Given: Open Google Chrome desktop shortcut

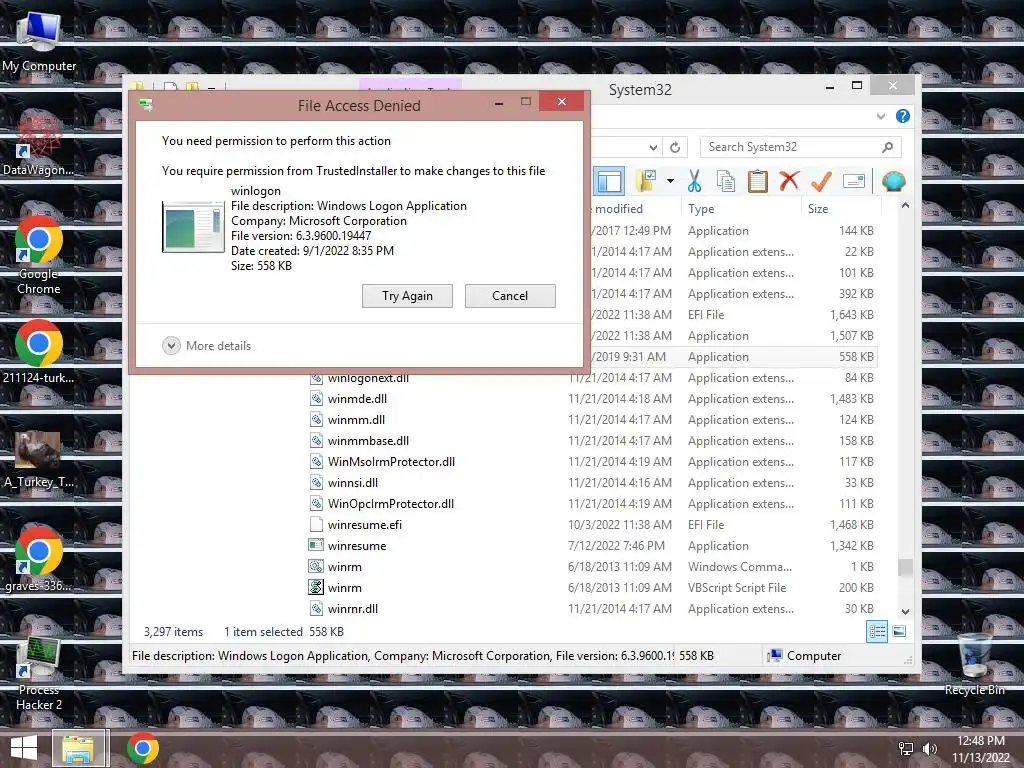Looking at the screenshot, I should point(39,256).
